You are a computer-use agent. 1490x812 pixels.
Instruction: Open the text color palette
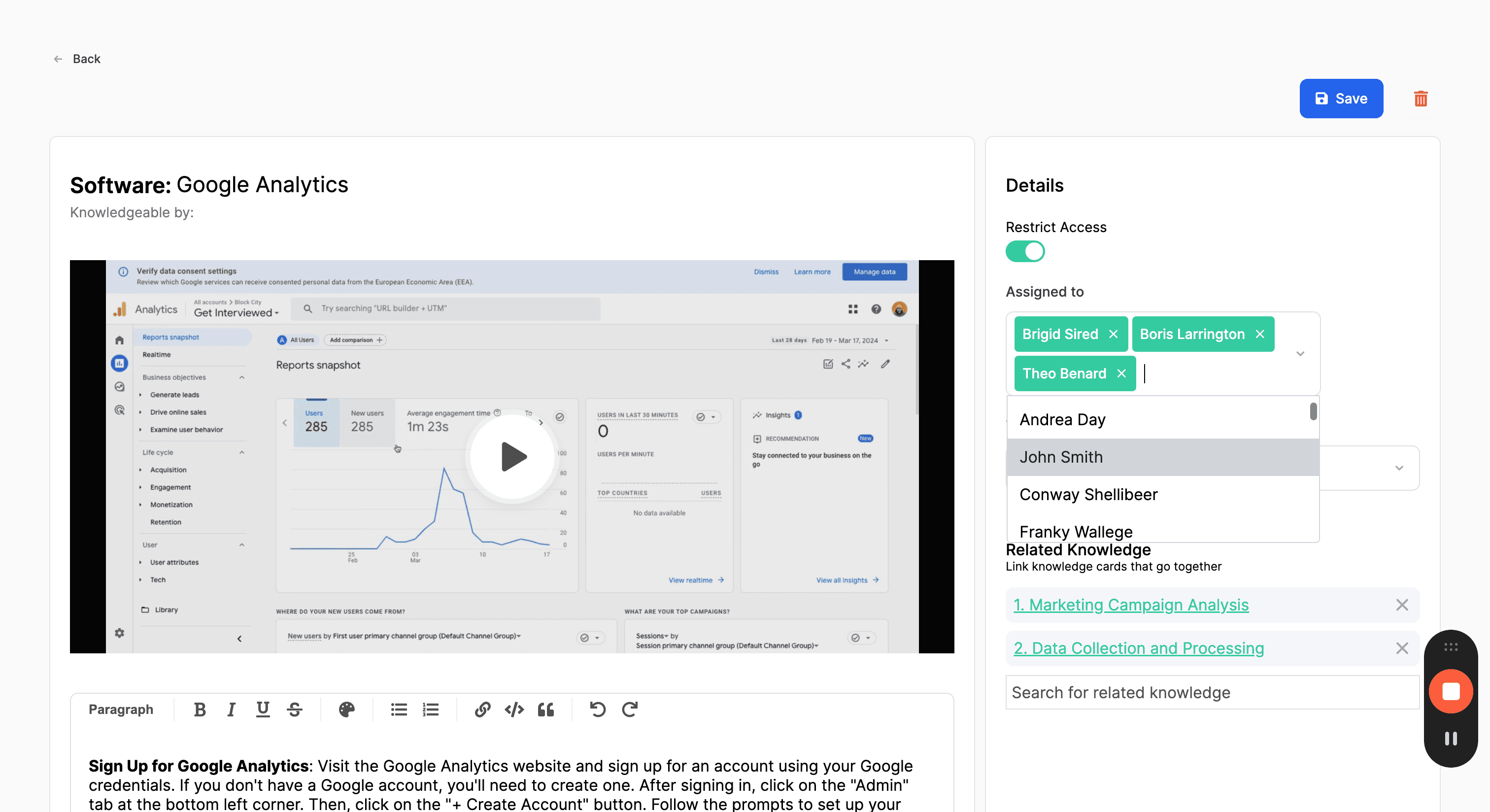(346, 709)
